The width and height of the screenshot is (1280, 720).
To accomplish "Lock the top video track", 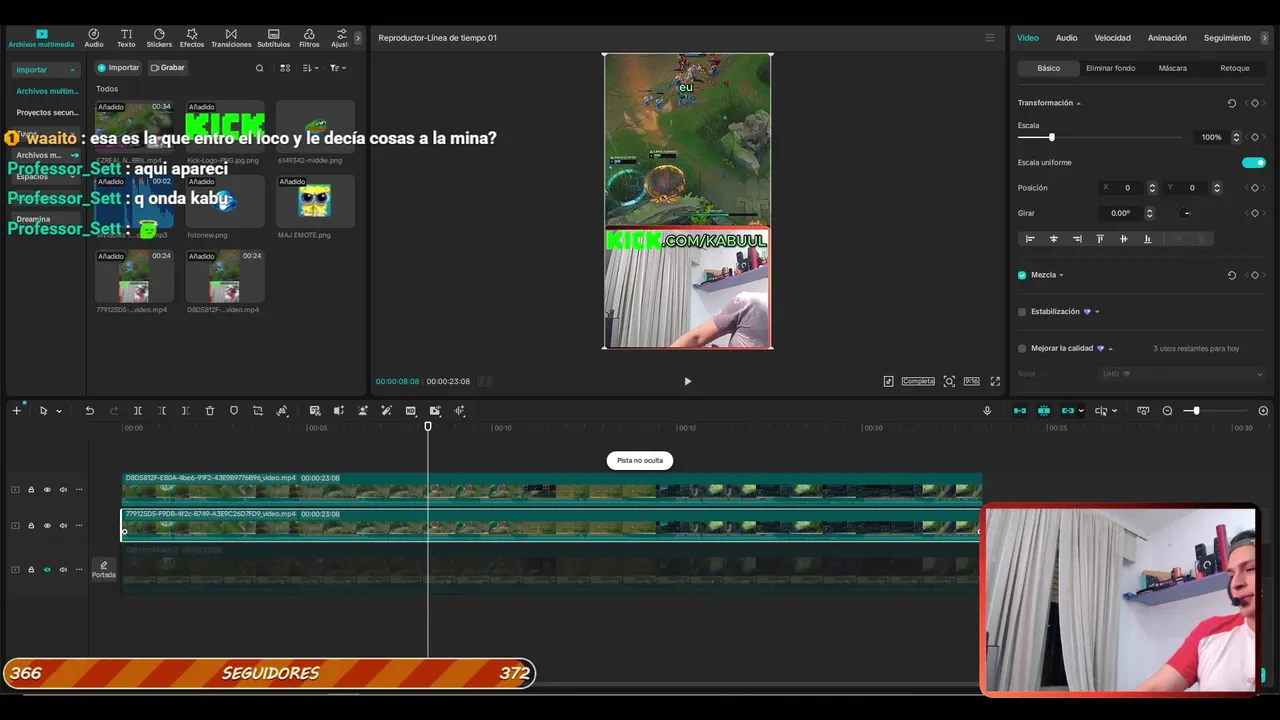I will tap(31, 489).
